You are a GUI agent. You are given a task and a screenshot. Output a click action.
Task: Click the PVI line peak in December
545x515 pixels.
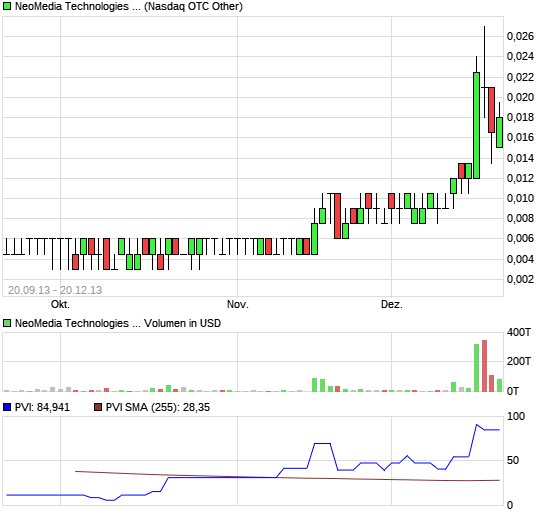pos(477,425)
